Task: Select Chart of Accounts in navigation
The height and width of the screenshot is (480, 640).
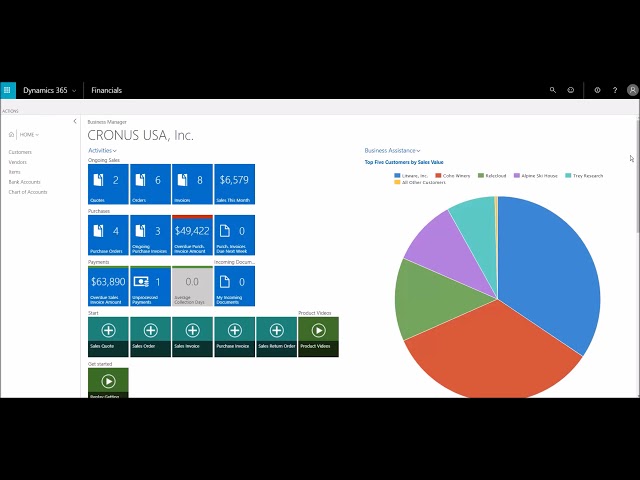Action: (28, 192)
